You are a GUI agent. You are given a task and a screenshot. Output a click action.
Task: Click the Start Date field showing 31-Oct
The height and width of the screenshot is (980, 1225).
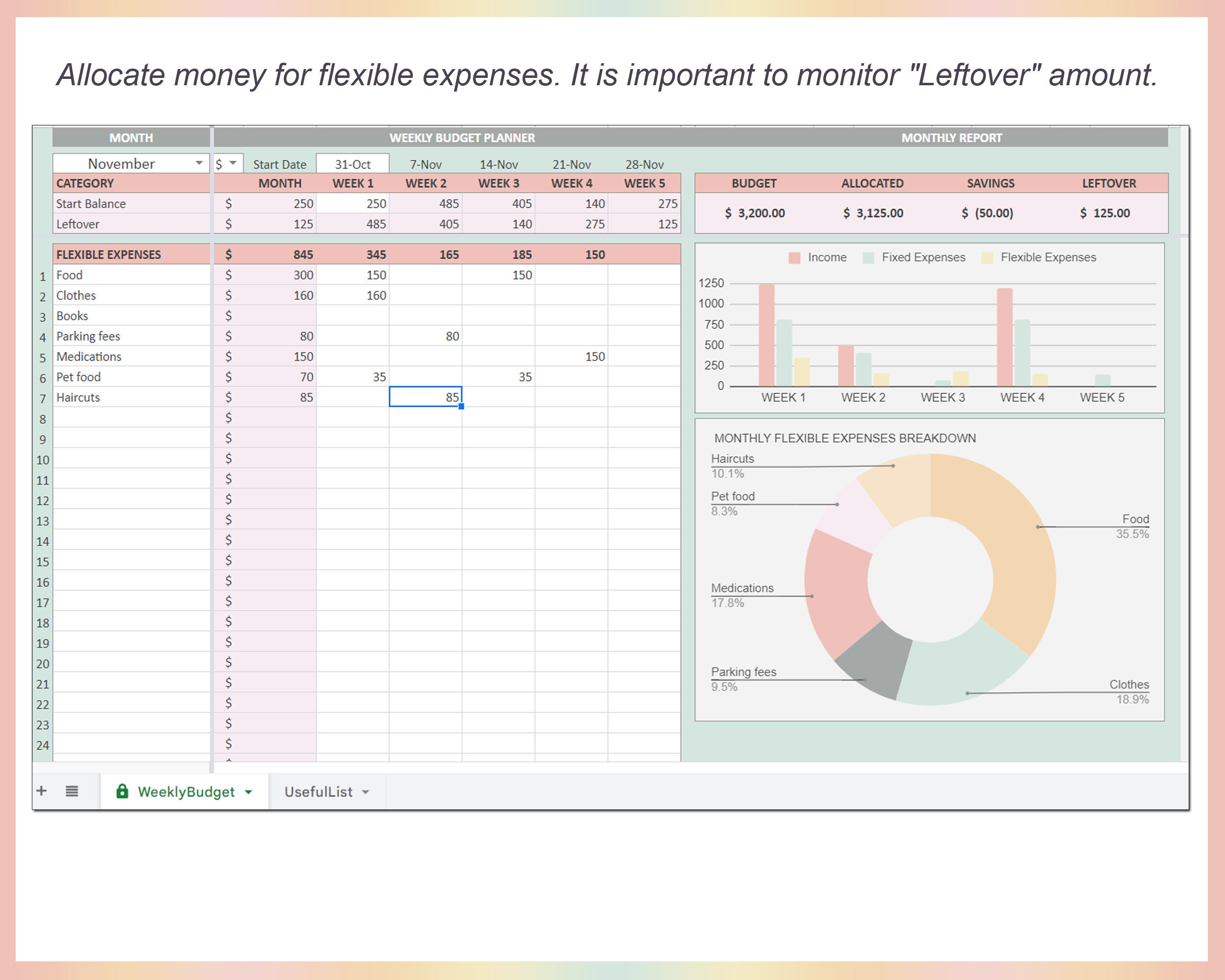pos(352,164)
